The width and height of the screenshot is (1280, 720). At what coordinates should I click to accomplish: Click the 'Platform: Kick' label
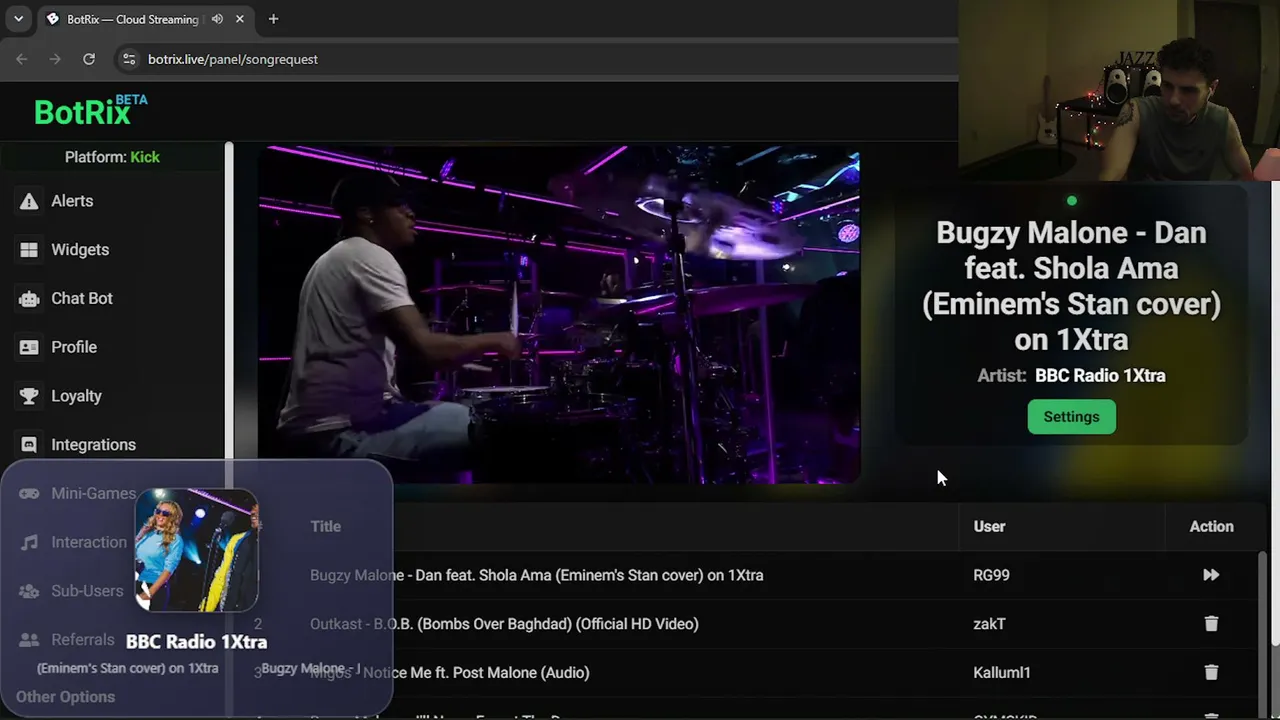click(x=112, y=157)
